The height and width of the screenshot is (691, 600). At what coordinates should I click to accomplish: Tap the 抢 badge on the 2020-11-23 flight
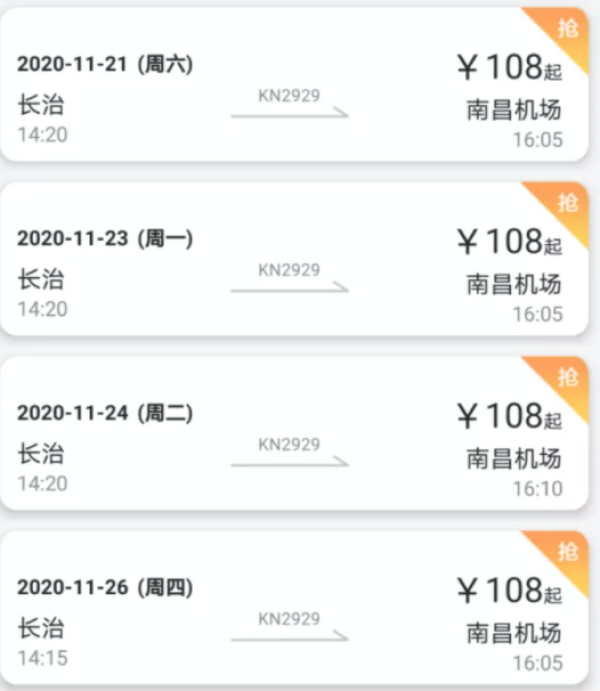(x=568, y=202)
